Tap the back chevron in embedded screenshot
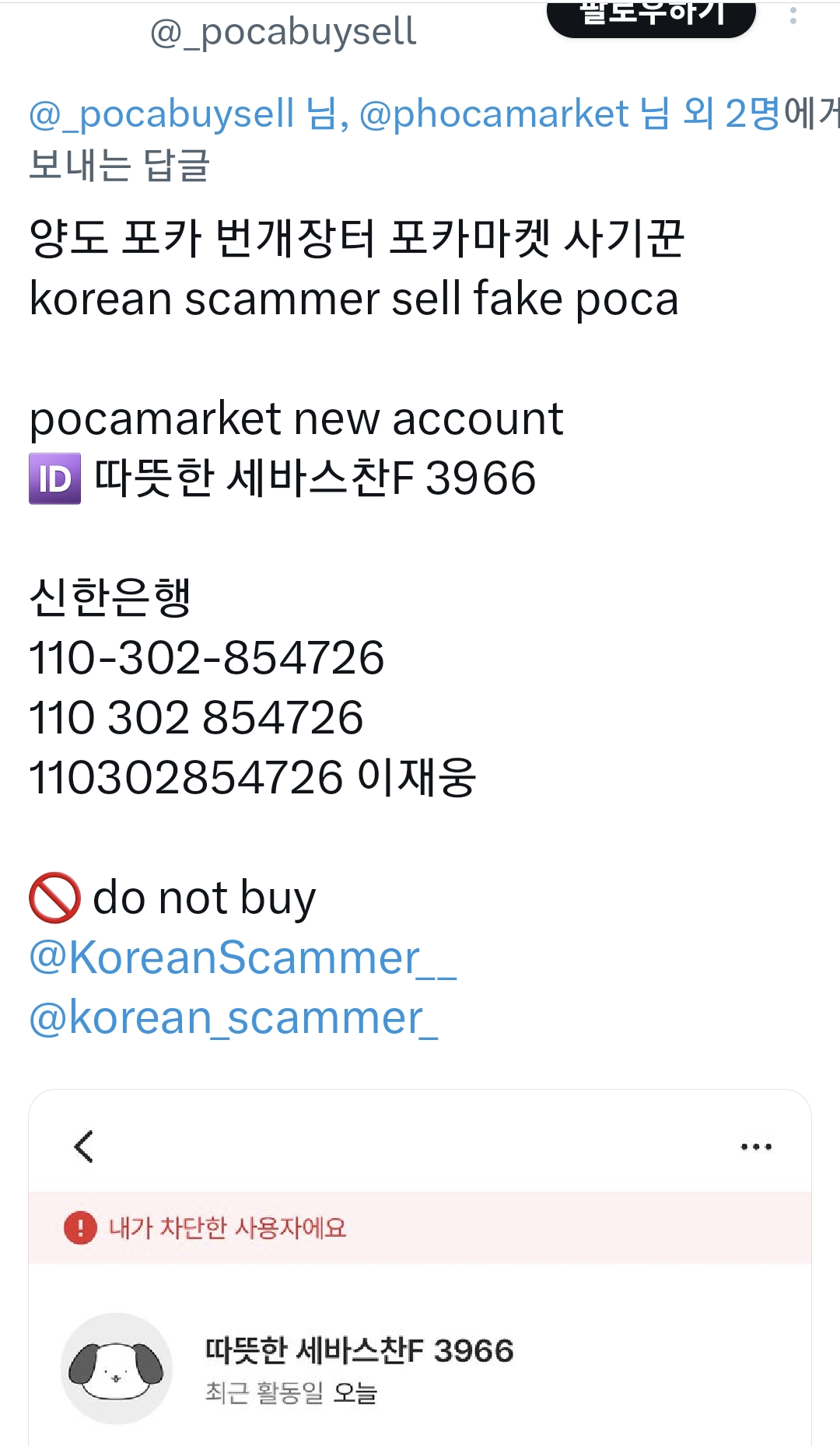 click(84, 1147)
